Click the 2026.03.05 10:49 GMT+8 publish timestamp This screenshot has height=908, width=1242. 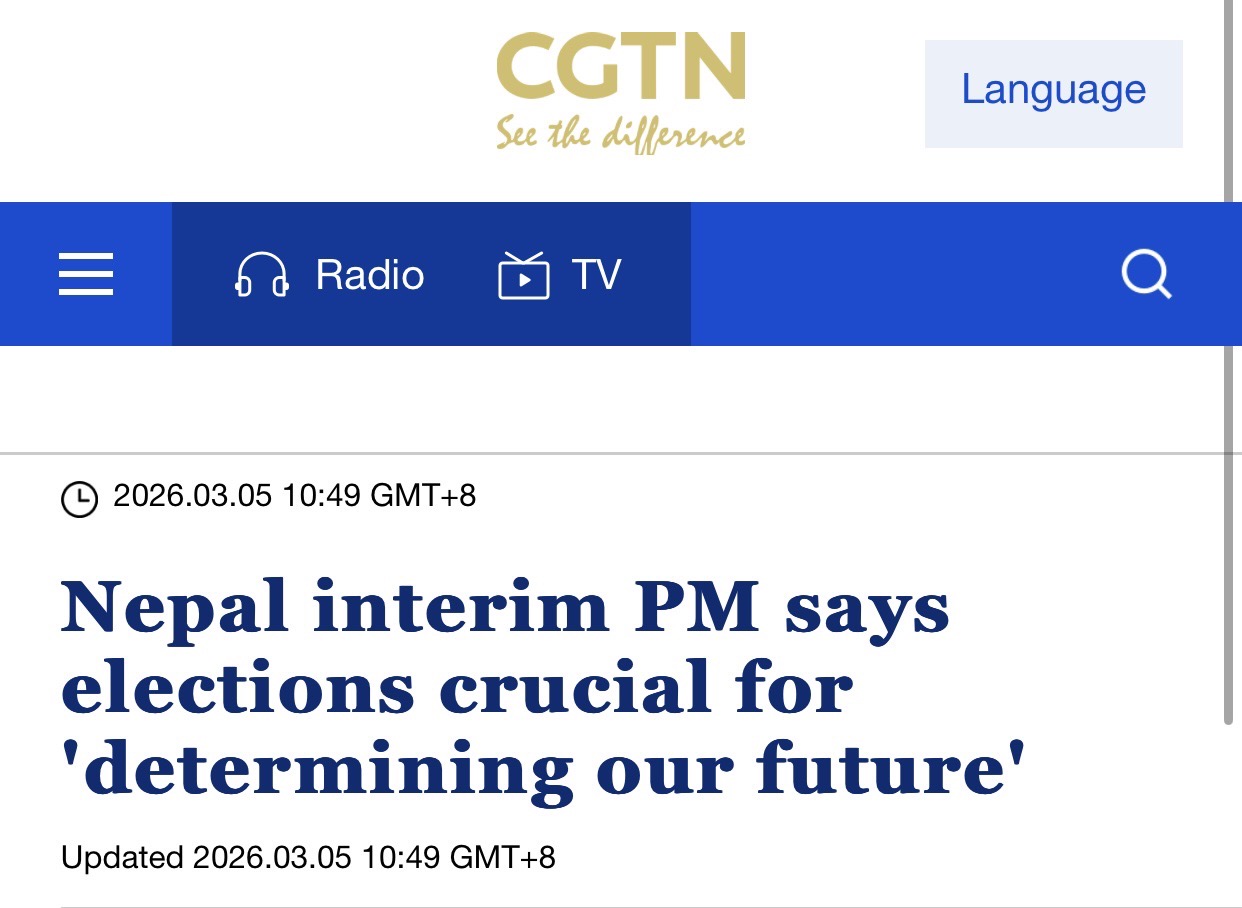coord(295,496)
